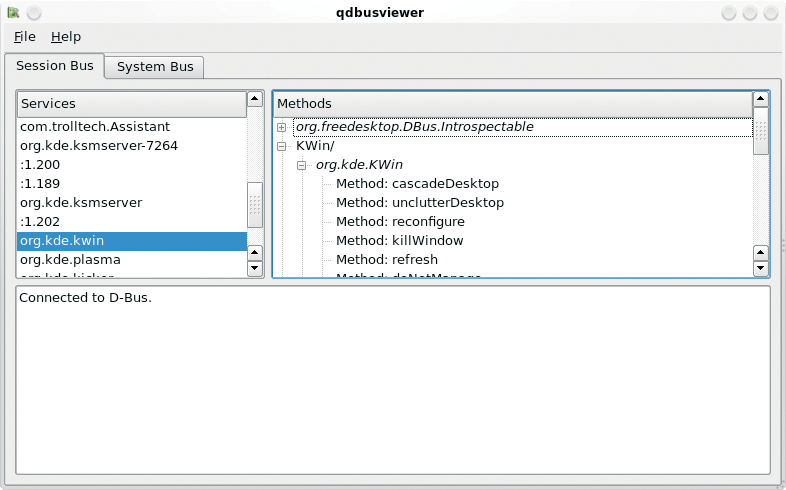Select com.trolltech.Assistant service
Screen dimensions: 786x490
(x=132, y=127)
